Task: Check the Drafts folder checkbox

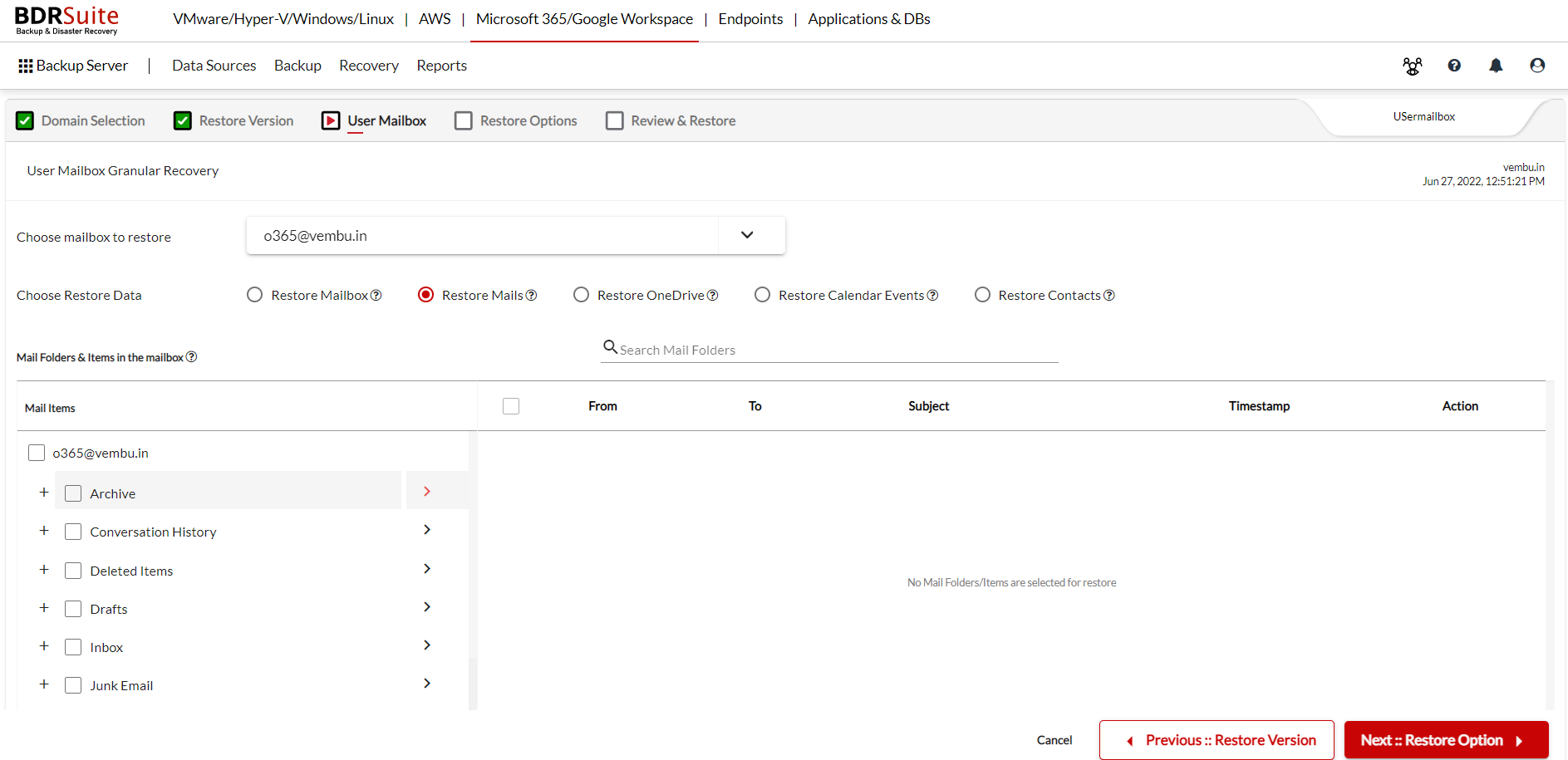Action: 73,609
